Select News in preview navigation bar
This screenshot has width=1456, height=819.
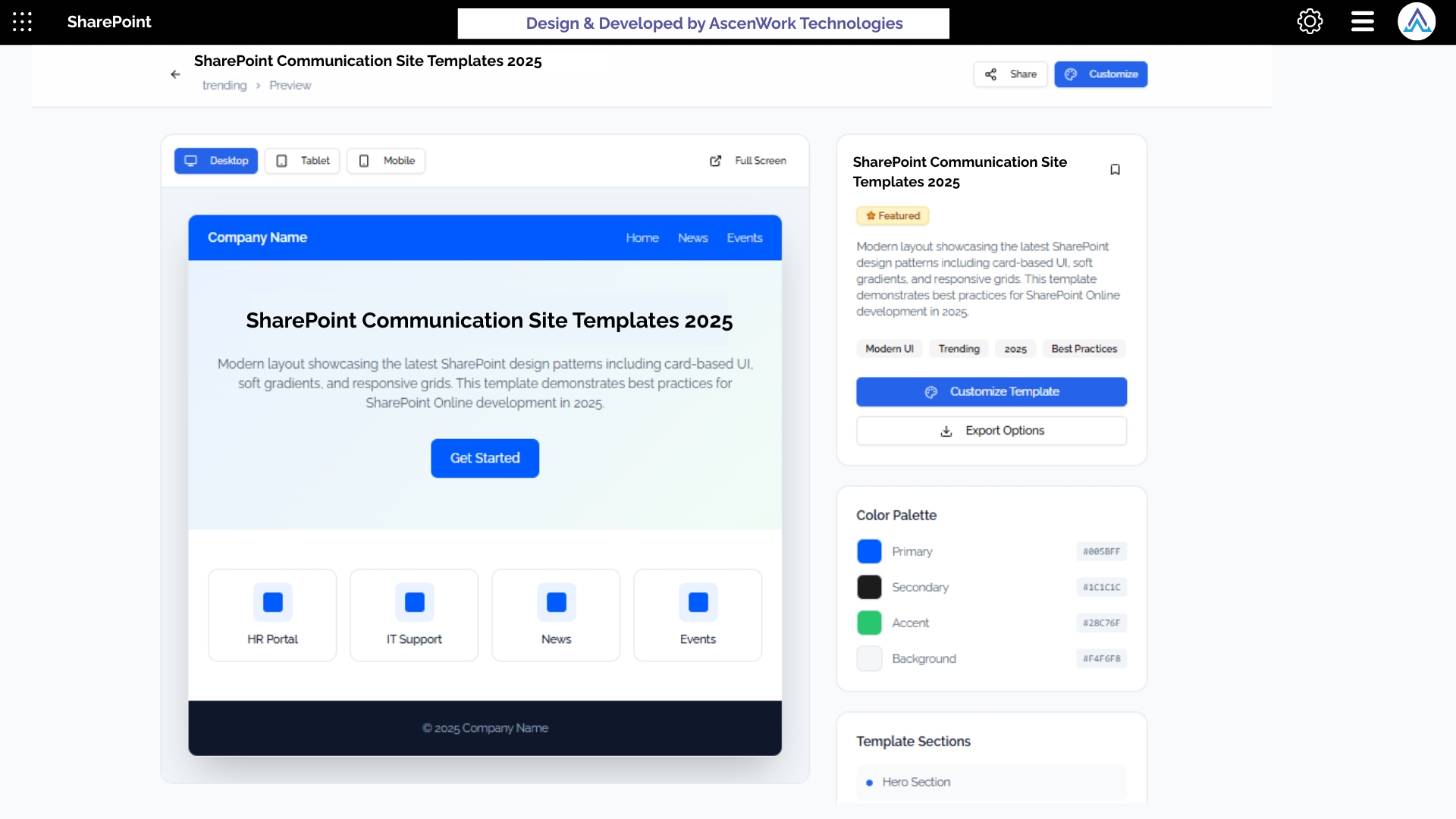(x=692, y=238)
